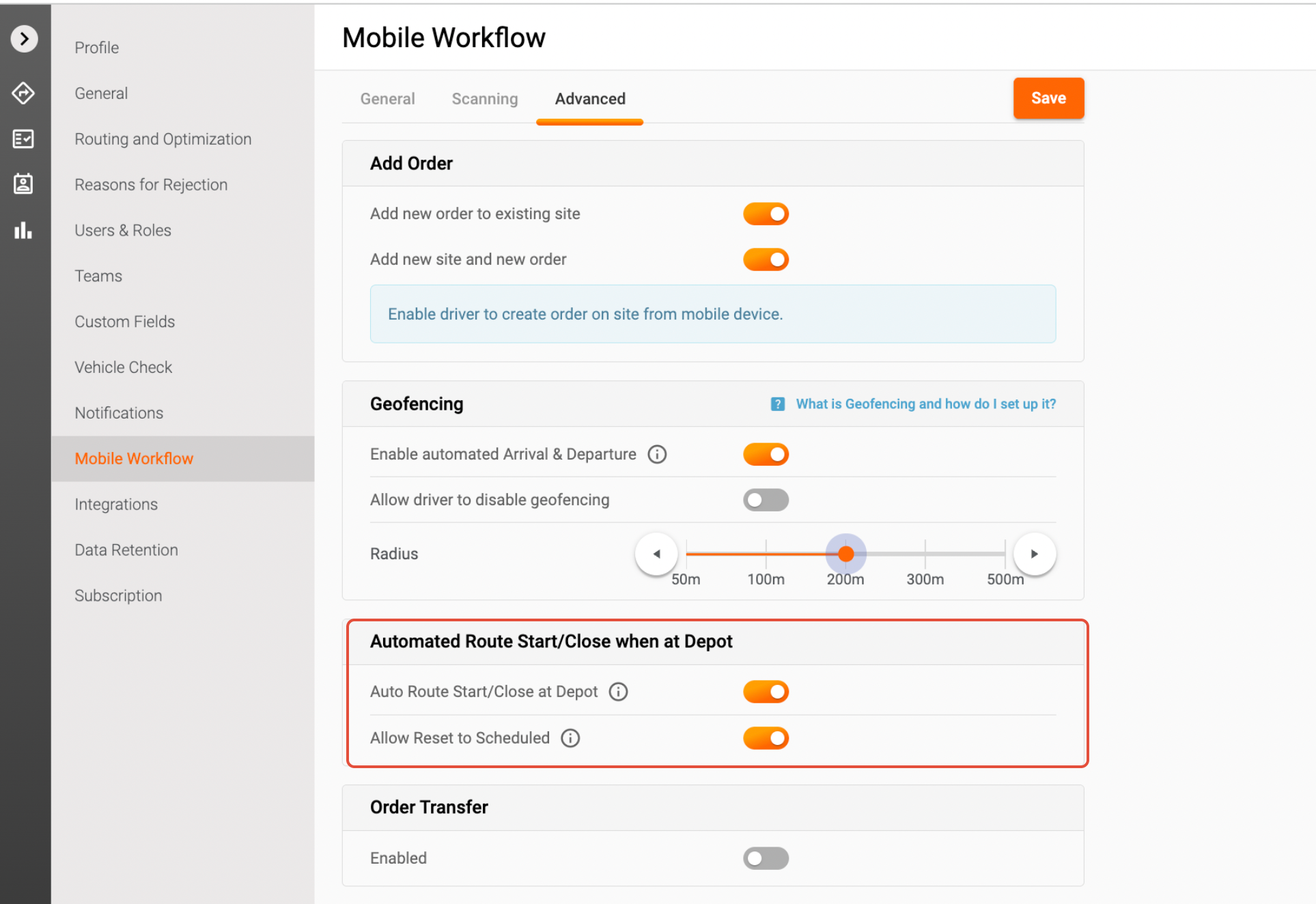Viewport: 1316px width, 904px height.
Task: Click the orange Save button
Action: pyautogui.click(x=1048, y=98)
